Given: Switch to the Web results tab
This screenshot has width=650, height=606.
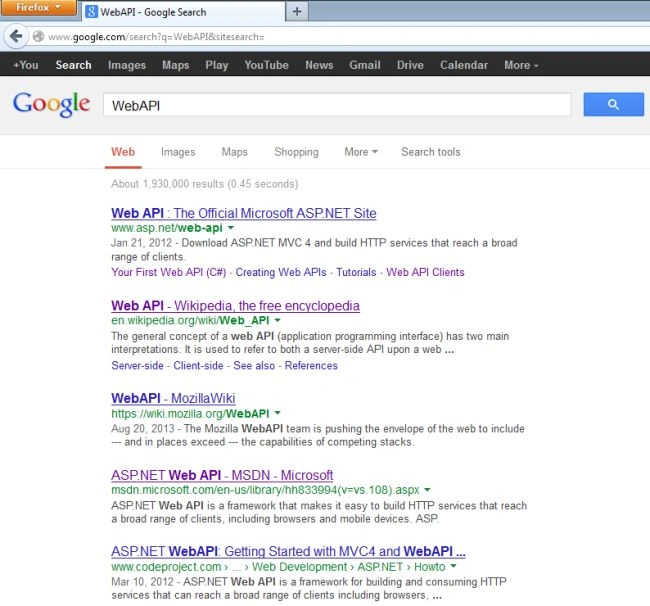Looking at the screenshot, I should tap(123, 152).
